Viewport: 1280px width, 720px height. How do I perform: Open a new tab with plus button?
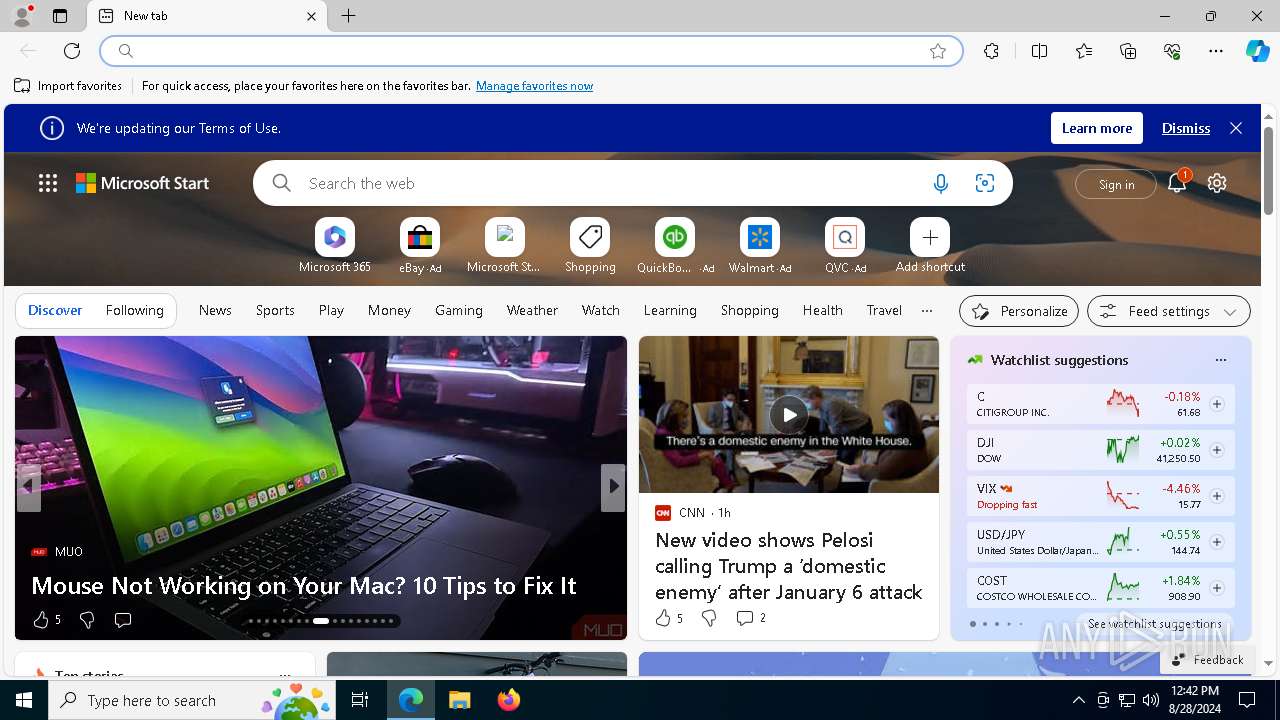(348, 16)
